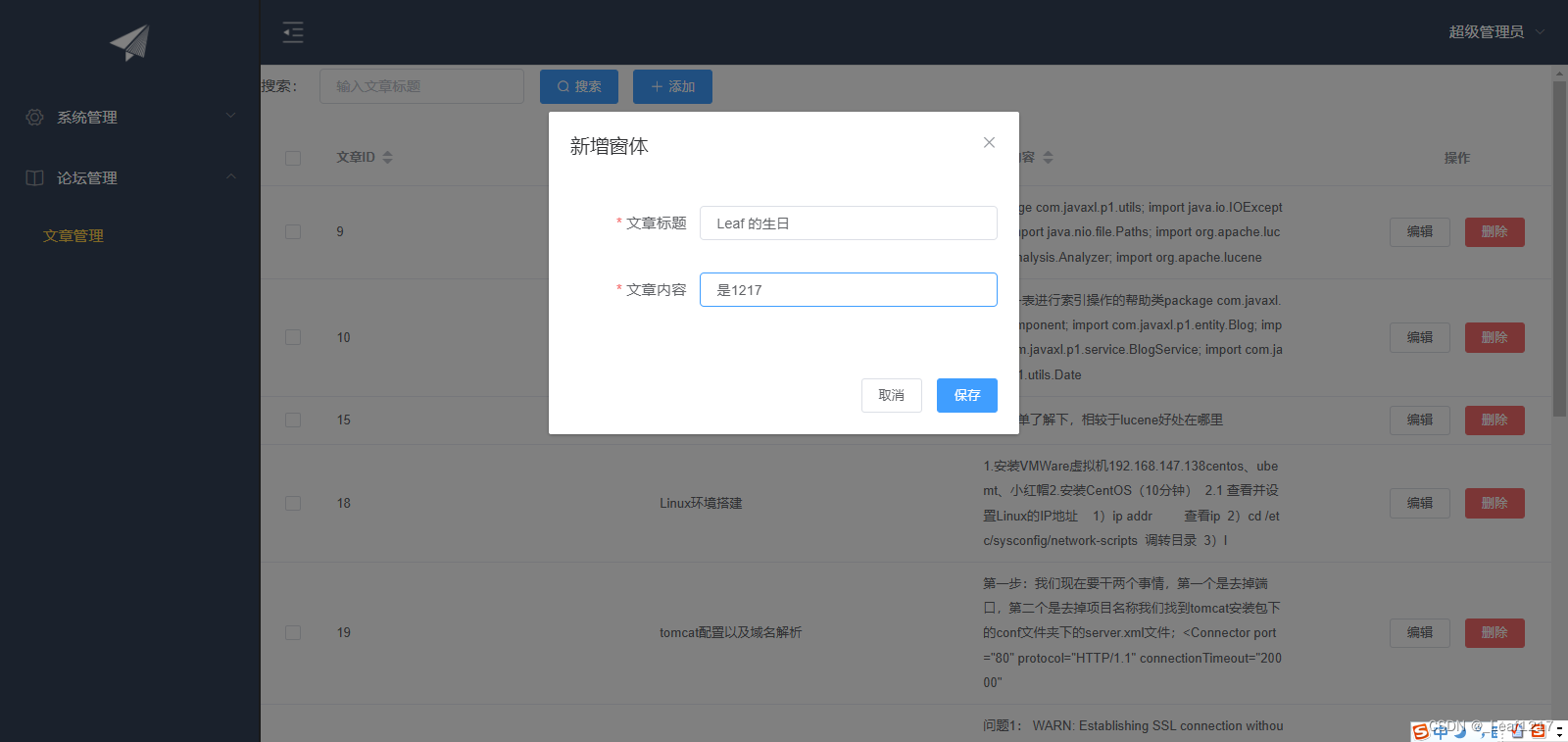Collapse the sidebar with the fold icon

(293, 32)
